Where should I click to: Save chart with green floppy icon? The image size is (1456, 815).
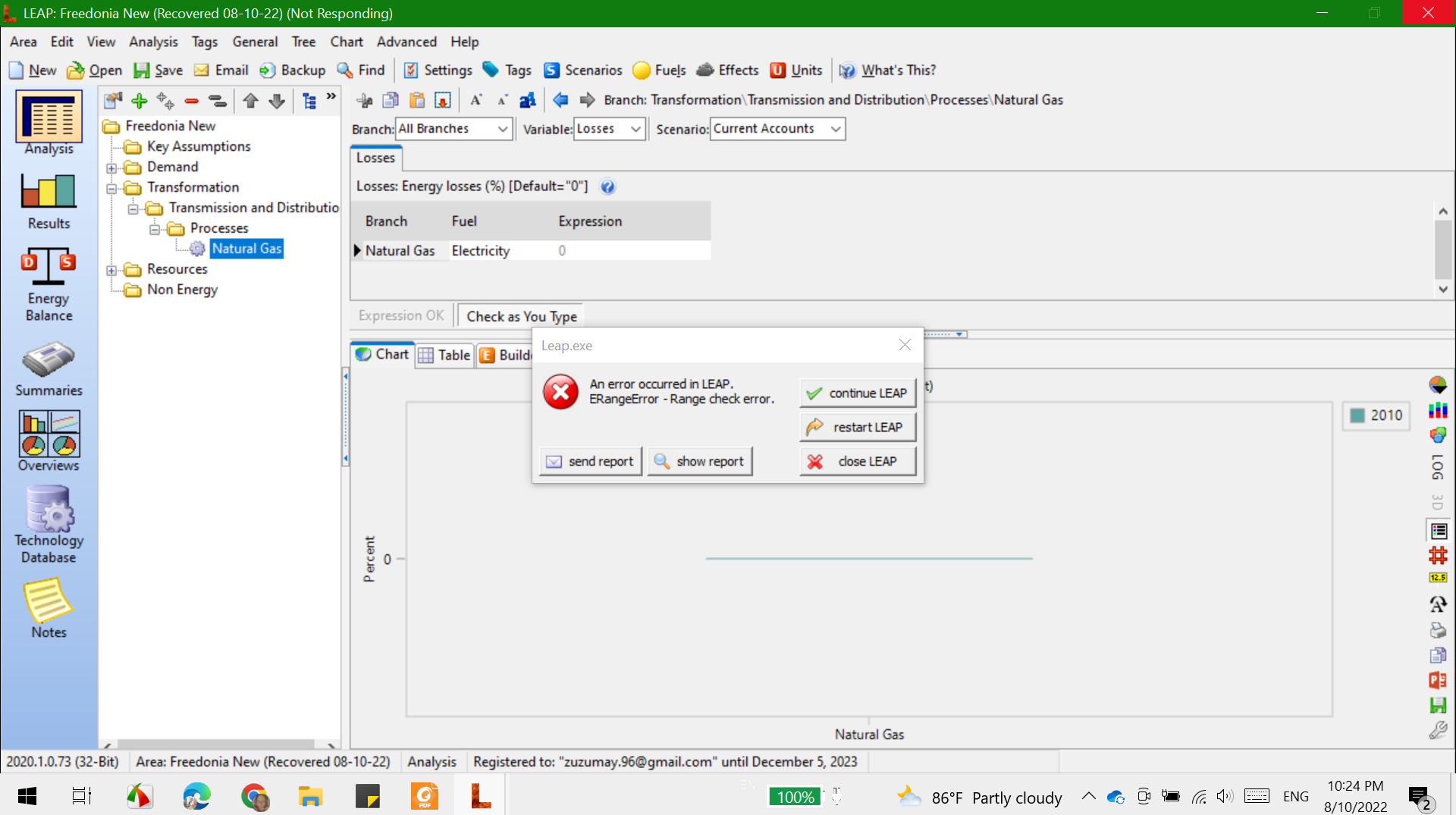pos(1438,705)
